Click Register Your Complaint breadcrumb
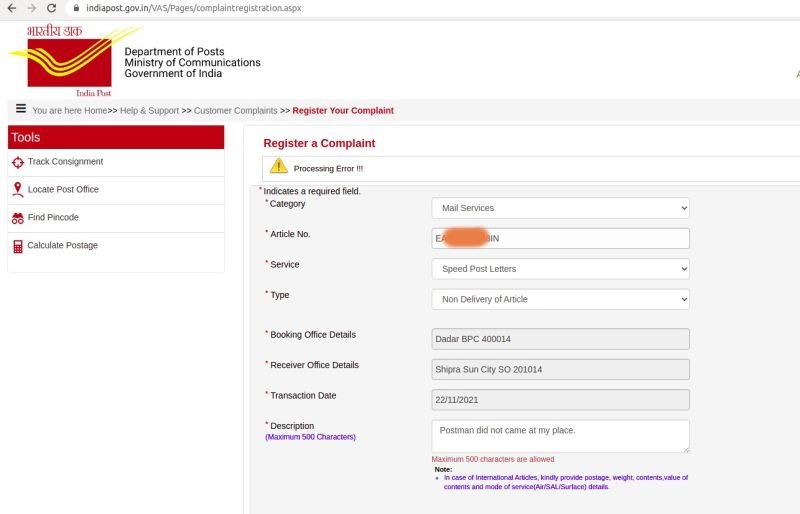Image resolution: width=800 pixels, height=514 pixels. pos(343,111)
